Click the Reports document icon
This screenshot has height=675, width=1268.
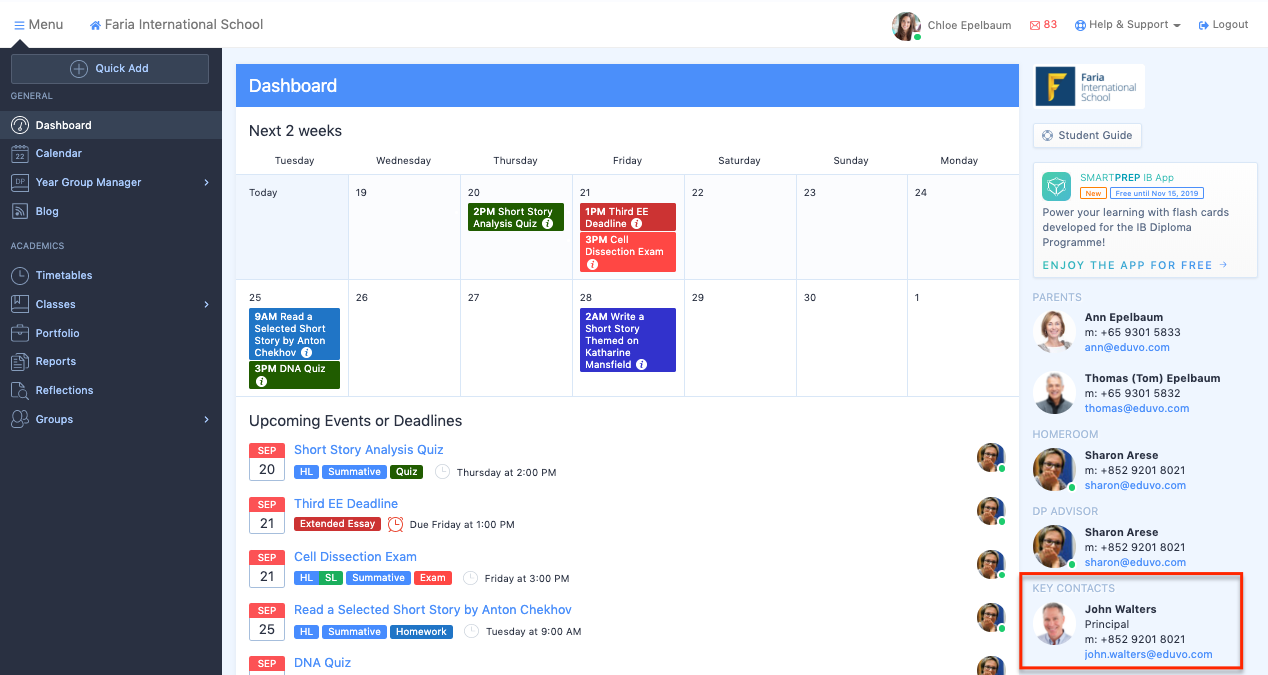[20, 362]
